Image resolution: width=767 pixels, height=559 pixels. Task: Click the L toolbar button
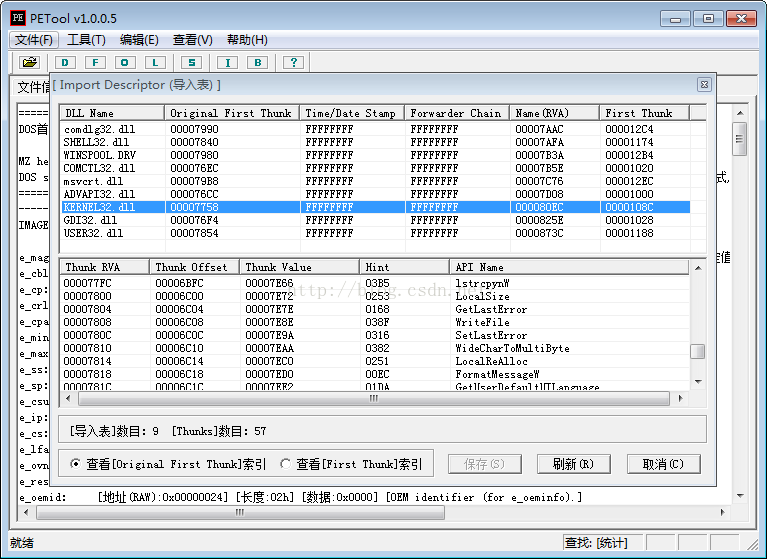coord(155,63)
